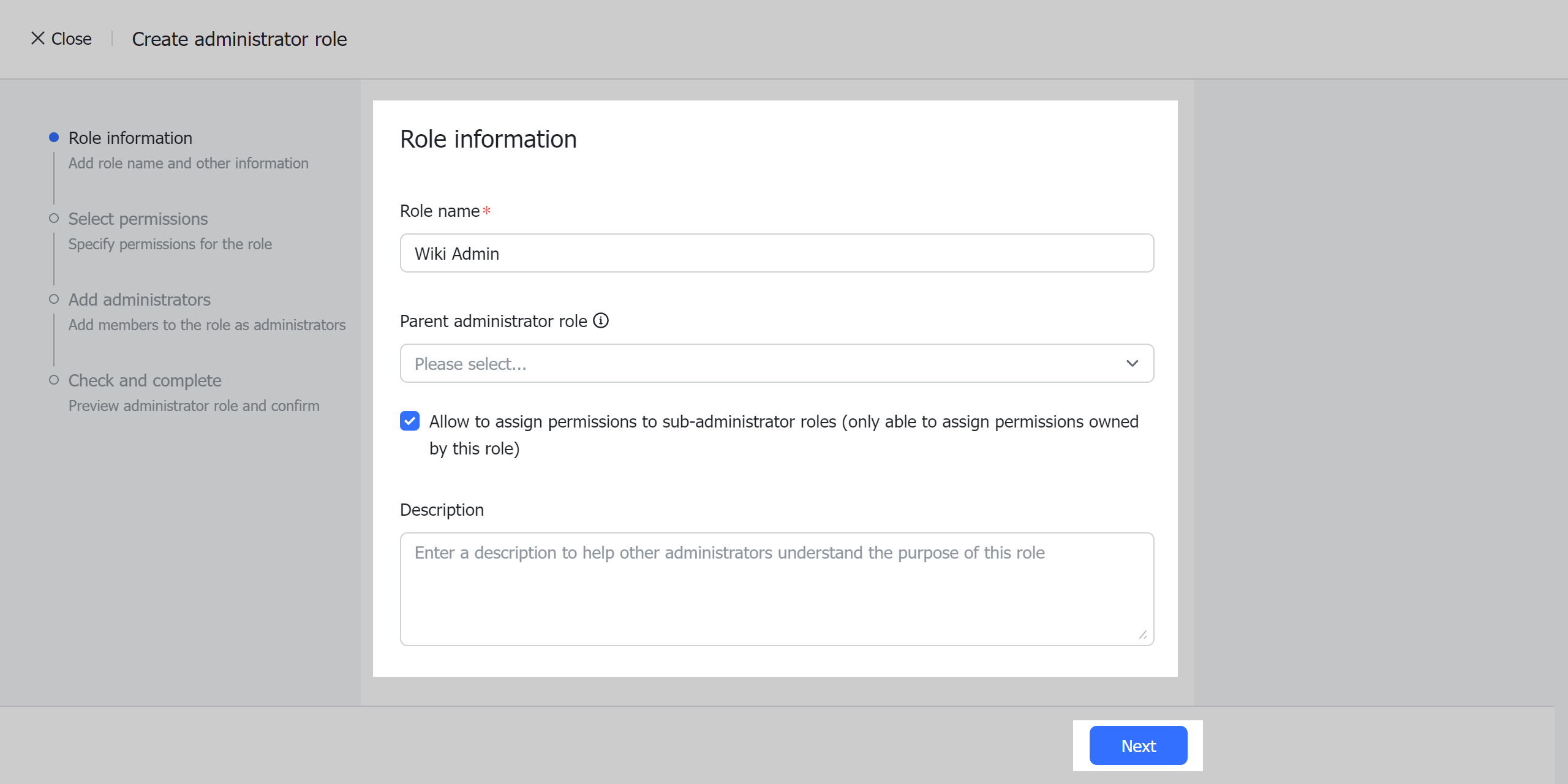Go to the Check and complete step
The width and height of the screenshot is (1568, 784).
tap(145, 380)
